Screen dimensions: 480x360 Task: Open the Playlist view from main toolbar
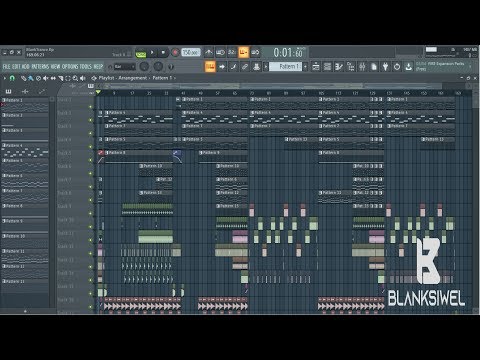[316, 67]
